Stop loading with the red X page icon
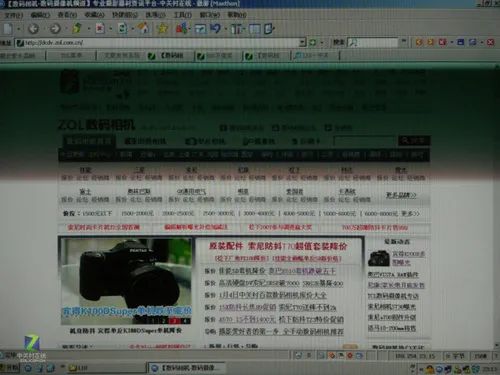 coord(100,28)
